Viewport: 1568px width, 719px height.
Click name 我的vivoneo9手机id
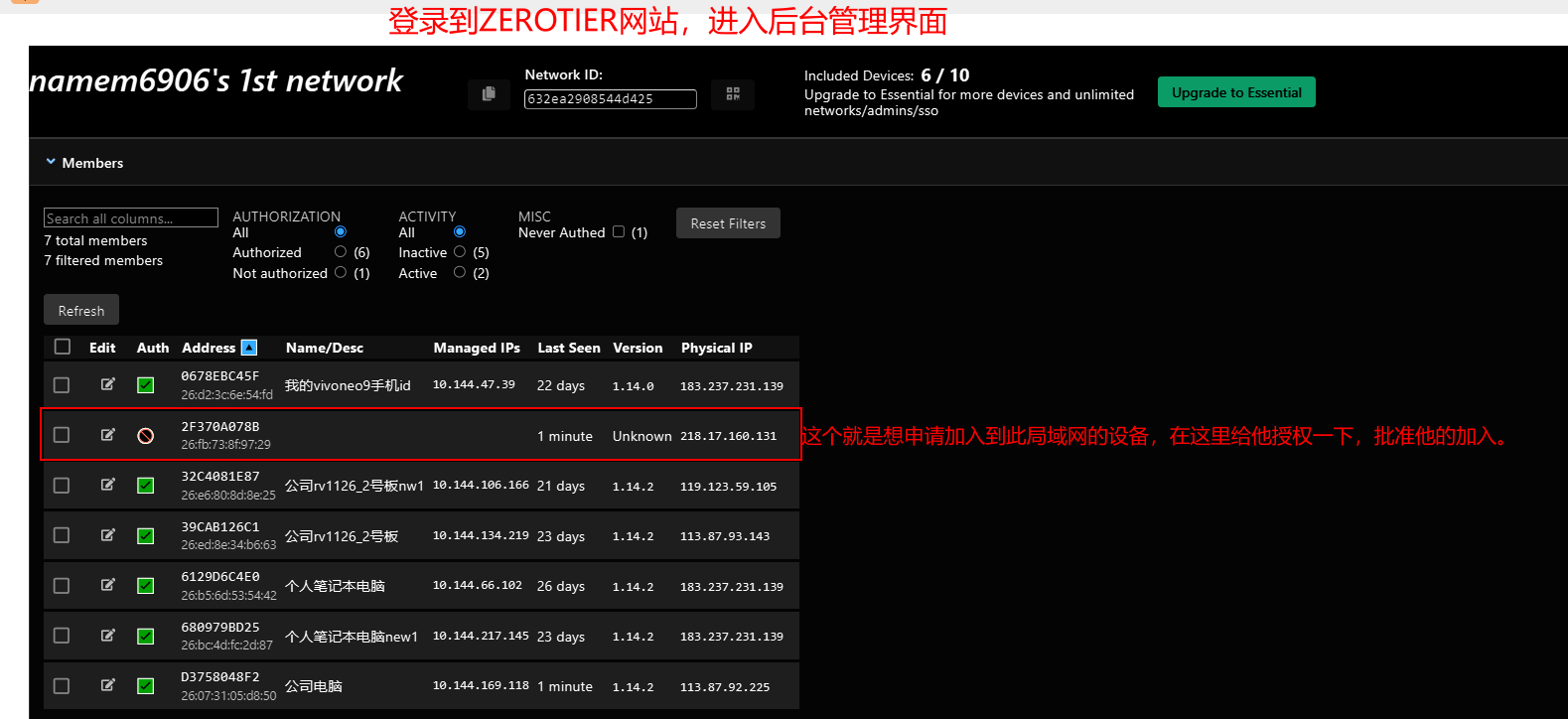click(x=348, y=385)
